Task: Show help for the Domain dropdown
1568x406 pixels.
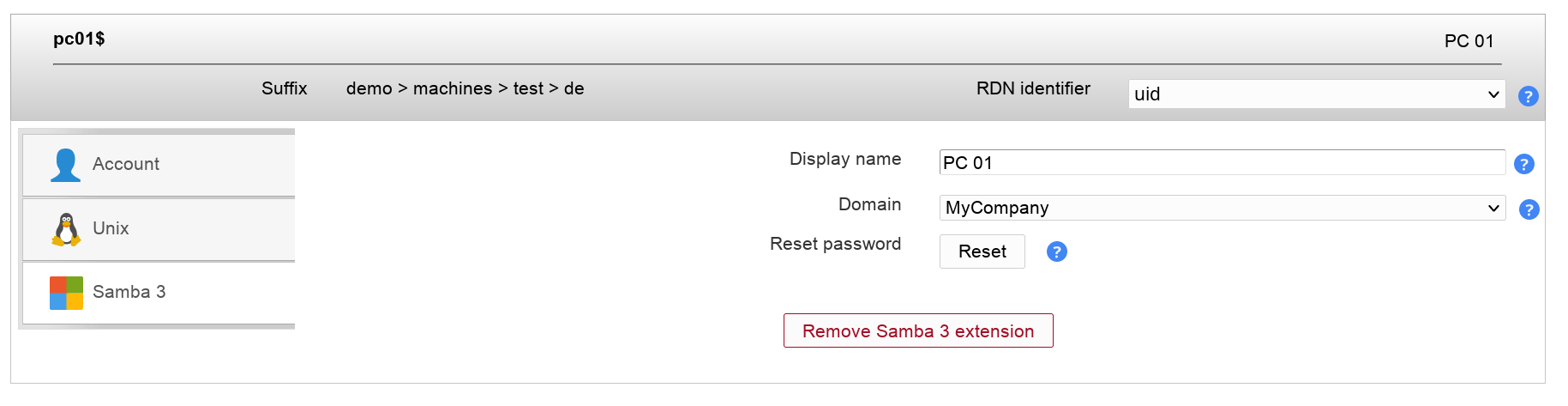Action: [x=1529, y=209]
